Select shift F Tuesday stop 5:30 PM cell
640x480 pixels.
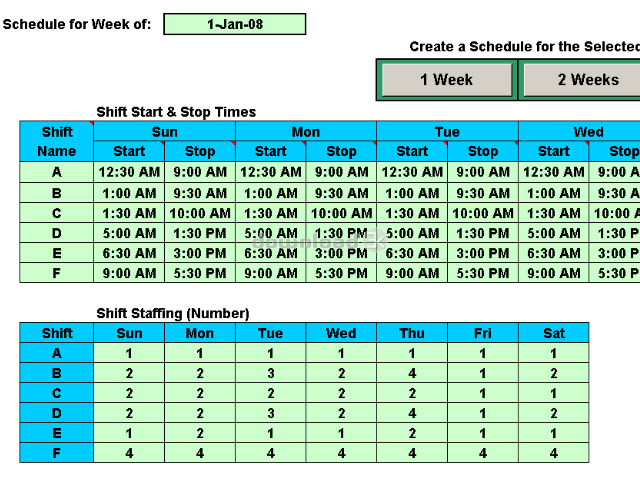(483, 273)
